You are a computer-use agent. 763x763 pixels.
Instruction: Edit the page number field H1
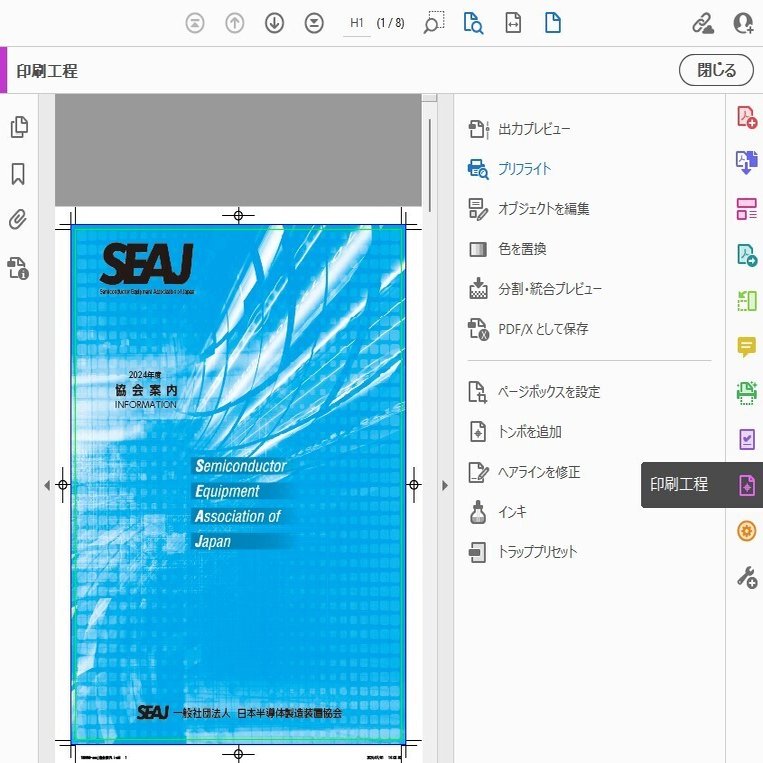pyautogui.click(x=357, y=23)
